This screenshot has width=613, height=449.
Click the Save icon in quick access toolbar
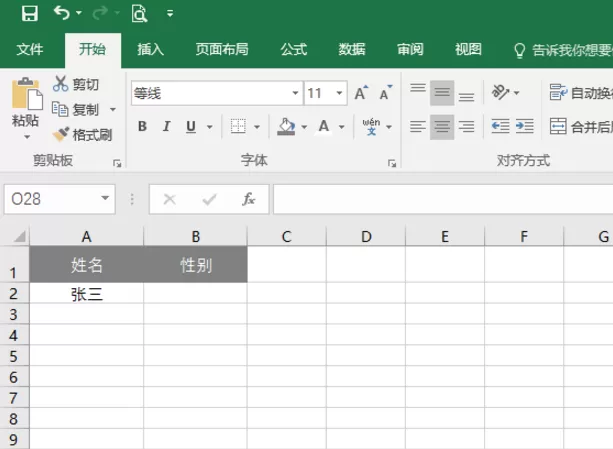click(30, 13)
